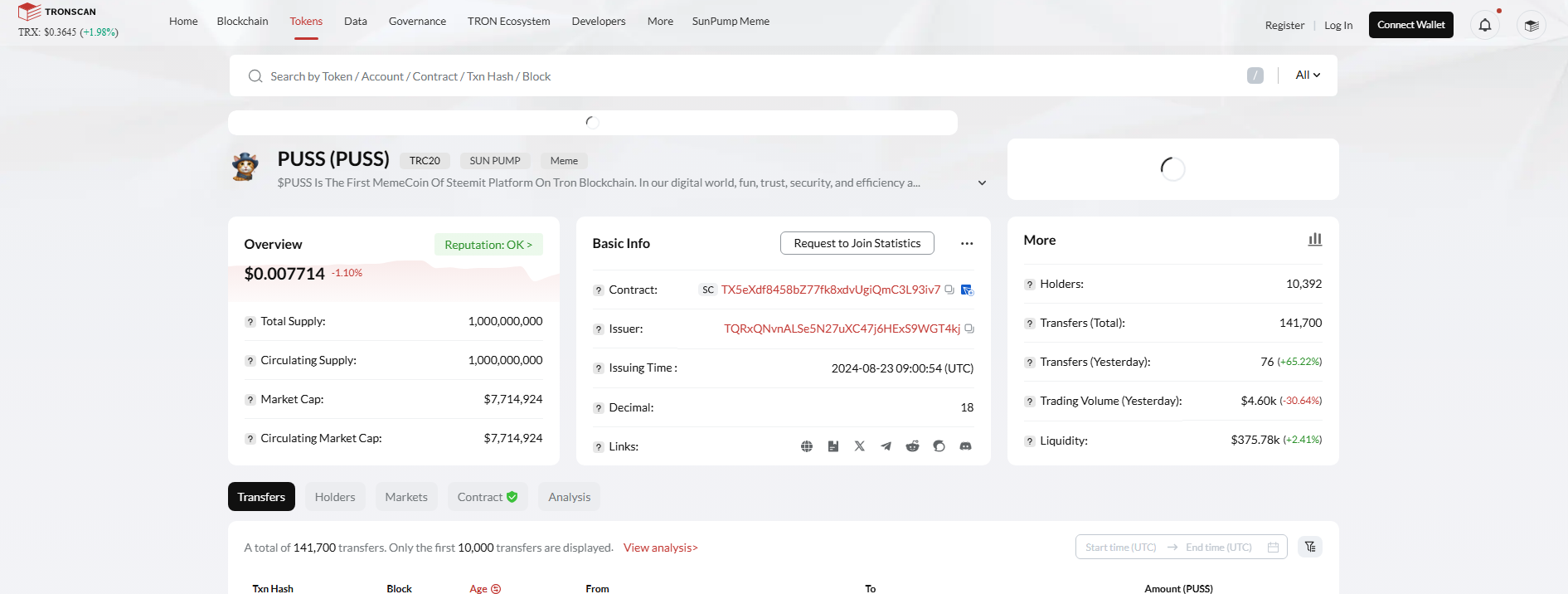Expand the PUSS token description chevron
The width and height of the screenshot is (1568, 594).
(x=982, y=183)
